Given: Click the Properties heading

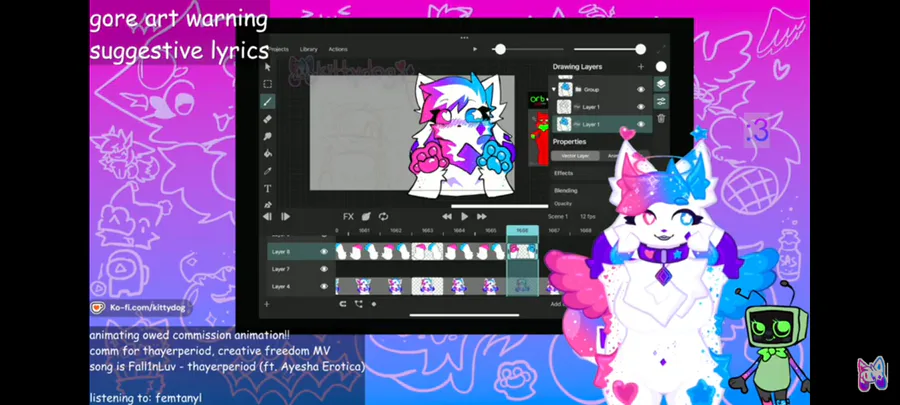Looking at the screenshot, I should tap(569, 141).
